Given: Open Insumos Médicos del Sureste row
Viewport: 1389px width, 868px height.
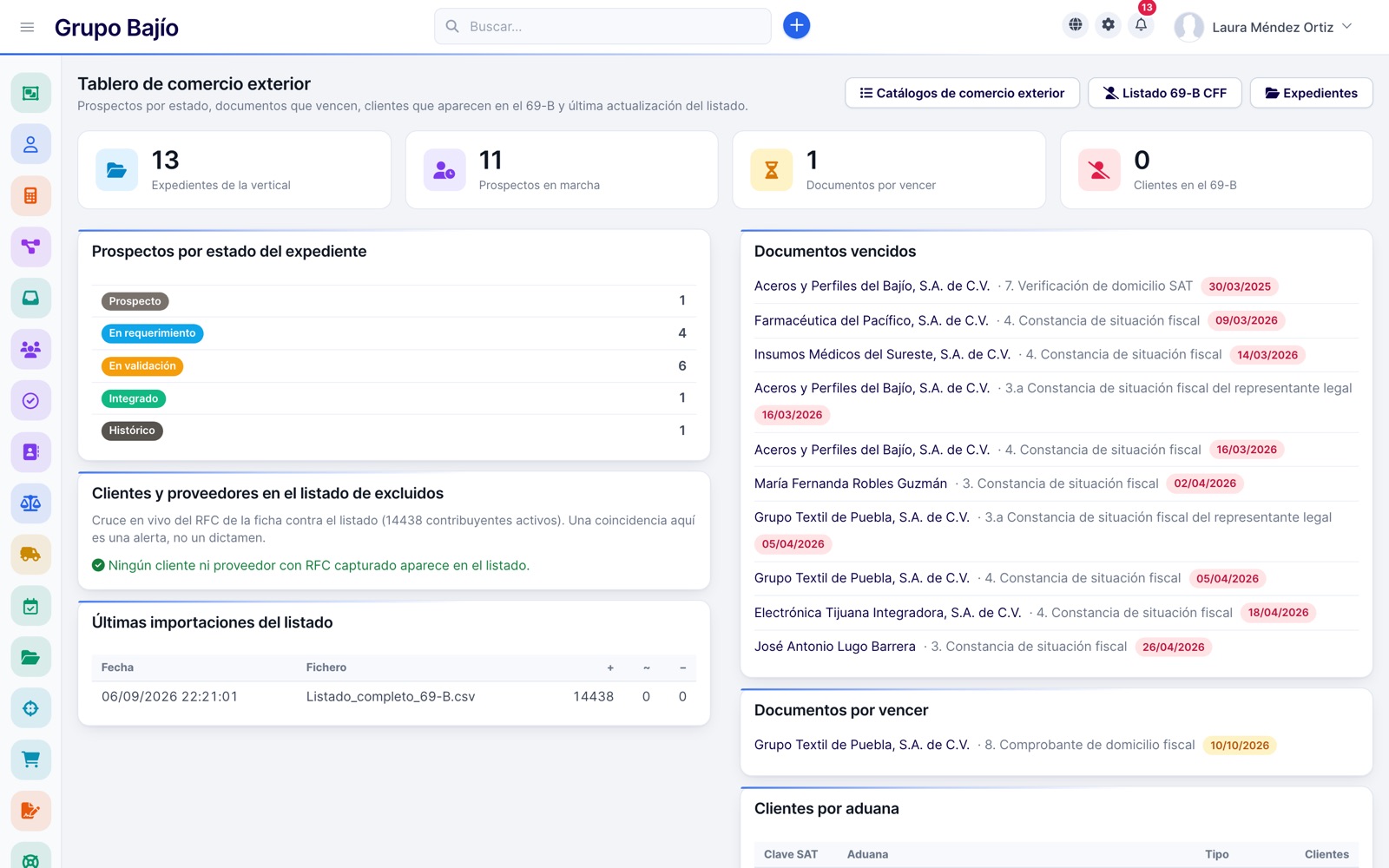Looking at the screenshot, I should pyautogui.click(x=1056, y=354).
